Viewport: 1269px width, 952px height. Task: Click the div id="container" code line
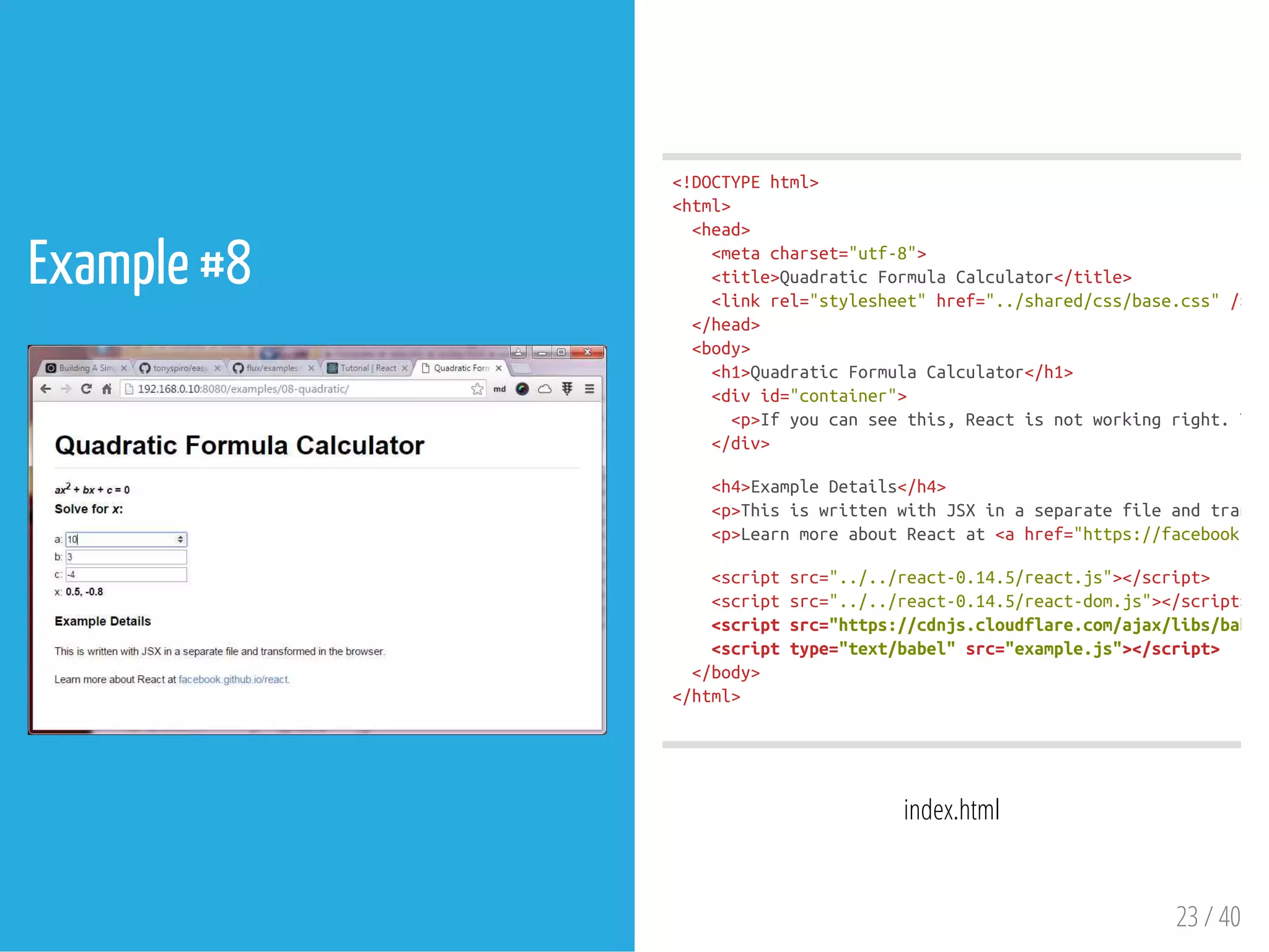[809, 396]
